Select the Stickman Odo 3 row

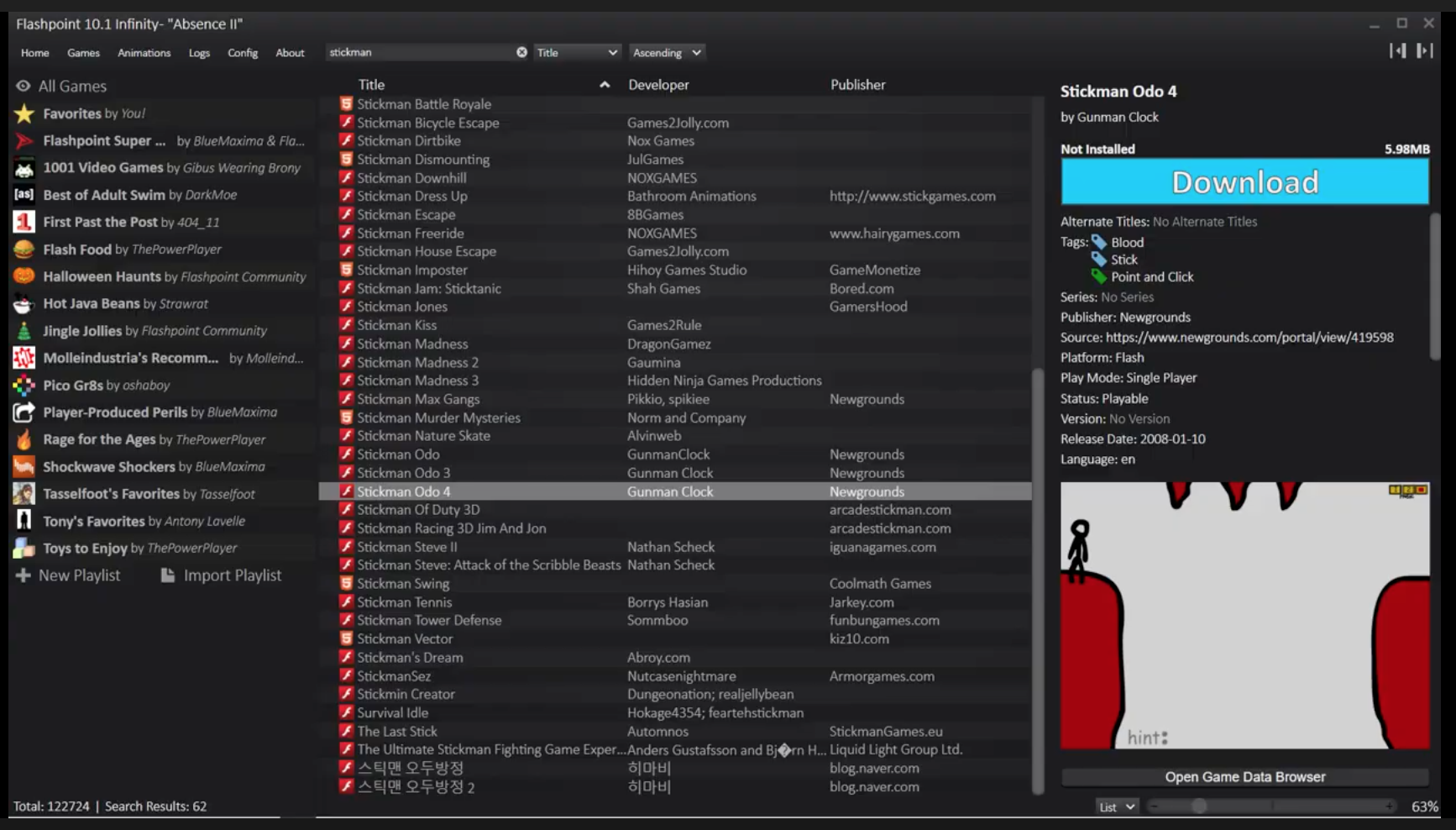tap(675, 473)
